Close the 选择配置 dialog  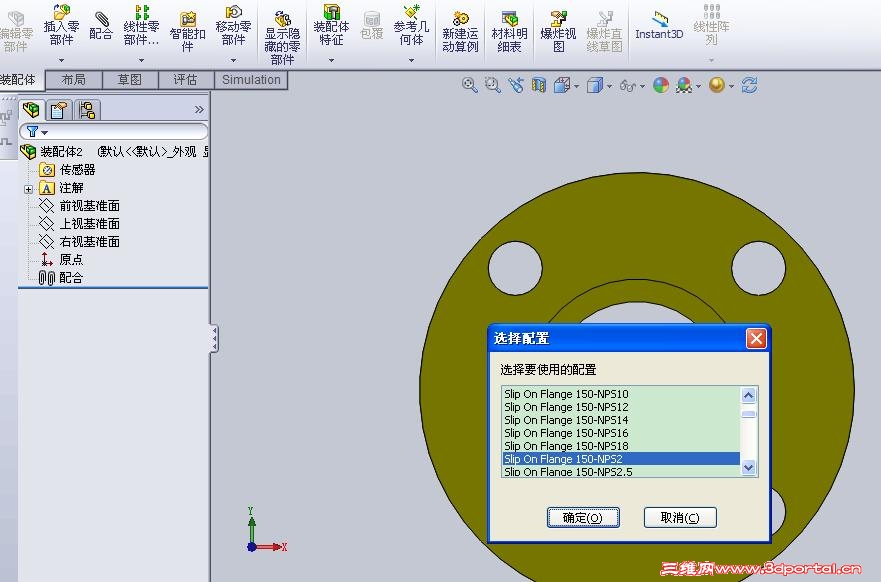point(756,338)
